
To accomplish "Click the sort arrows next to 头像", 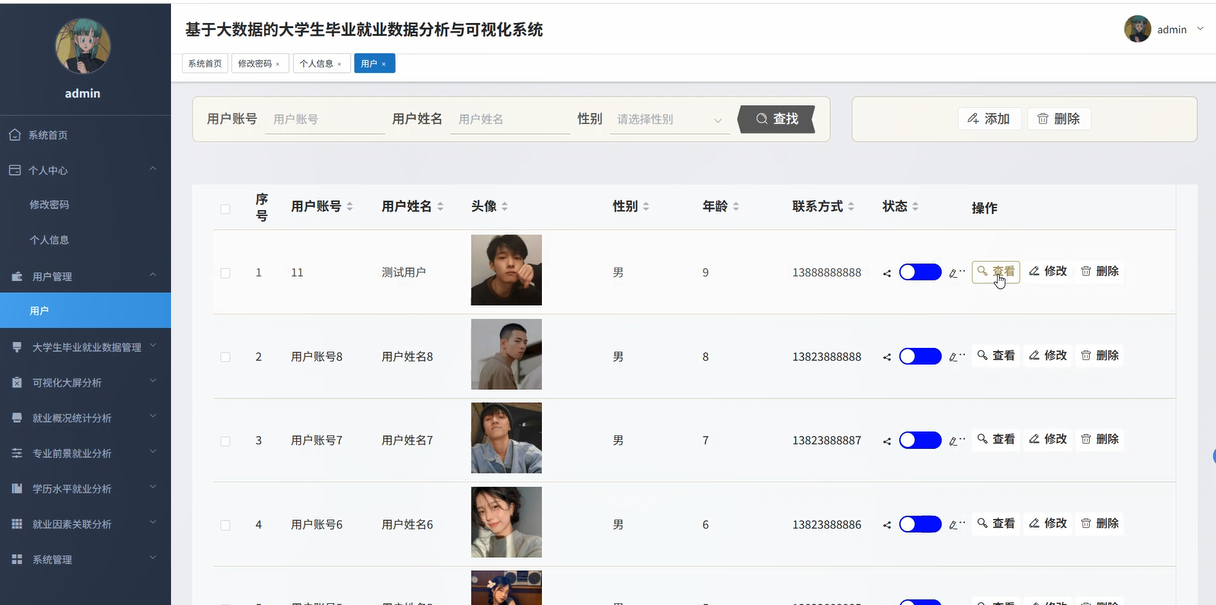I will tap(504, 207).
